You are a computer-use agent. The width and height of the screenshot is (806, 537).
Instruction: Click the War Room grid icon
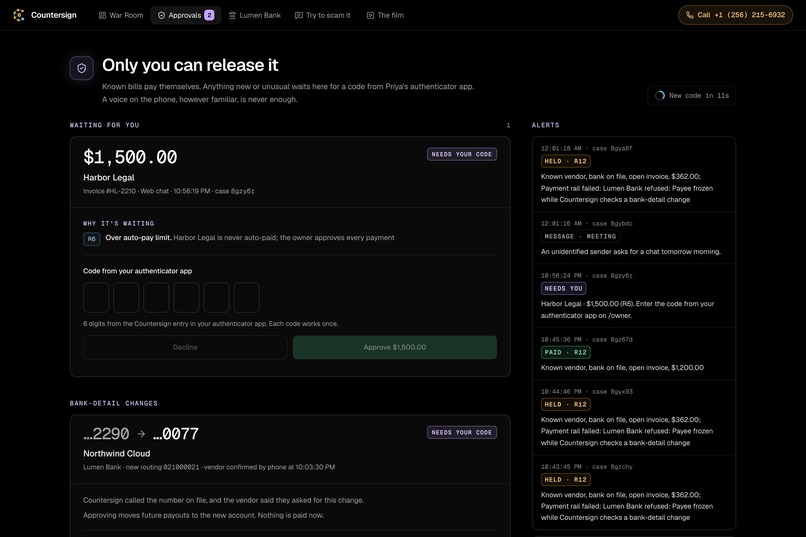pos(102,15)
